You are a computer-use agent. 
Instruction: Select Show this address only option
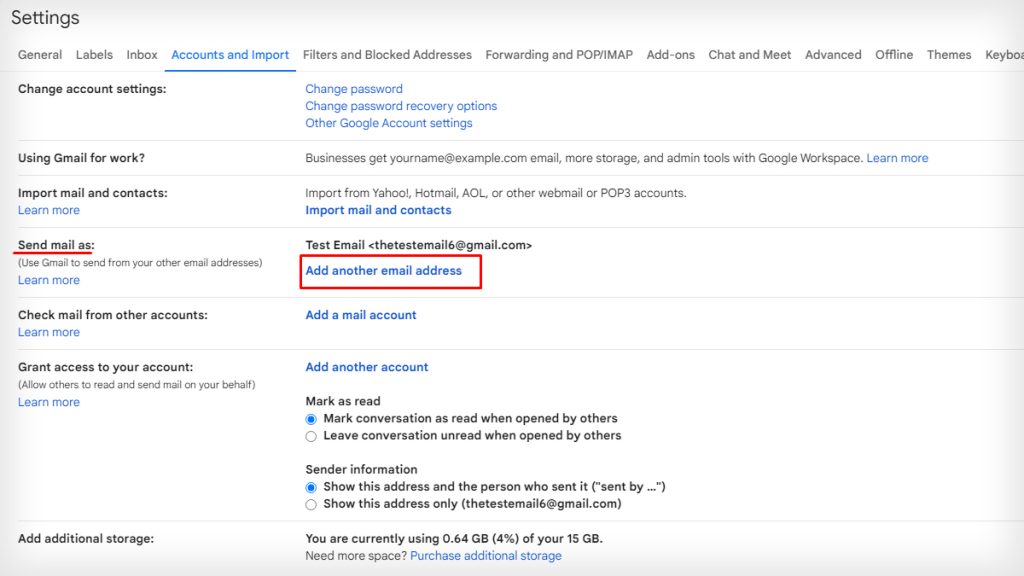pyautogui.click(x=311, y=503)
